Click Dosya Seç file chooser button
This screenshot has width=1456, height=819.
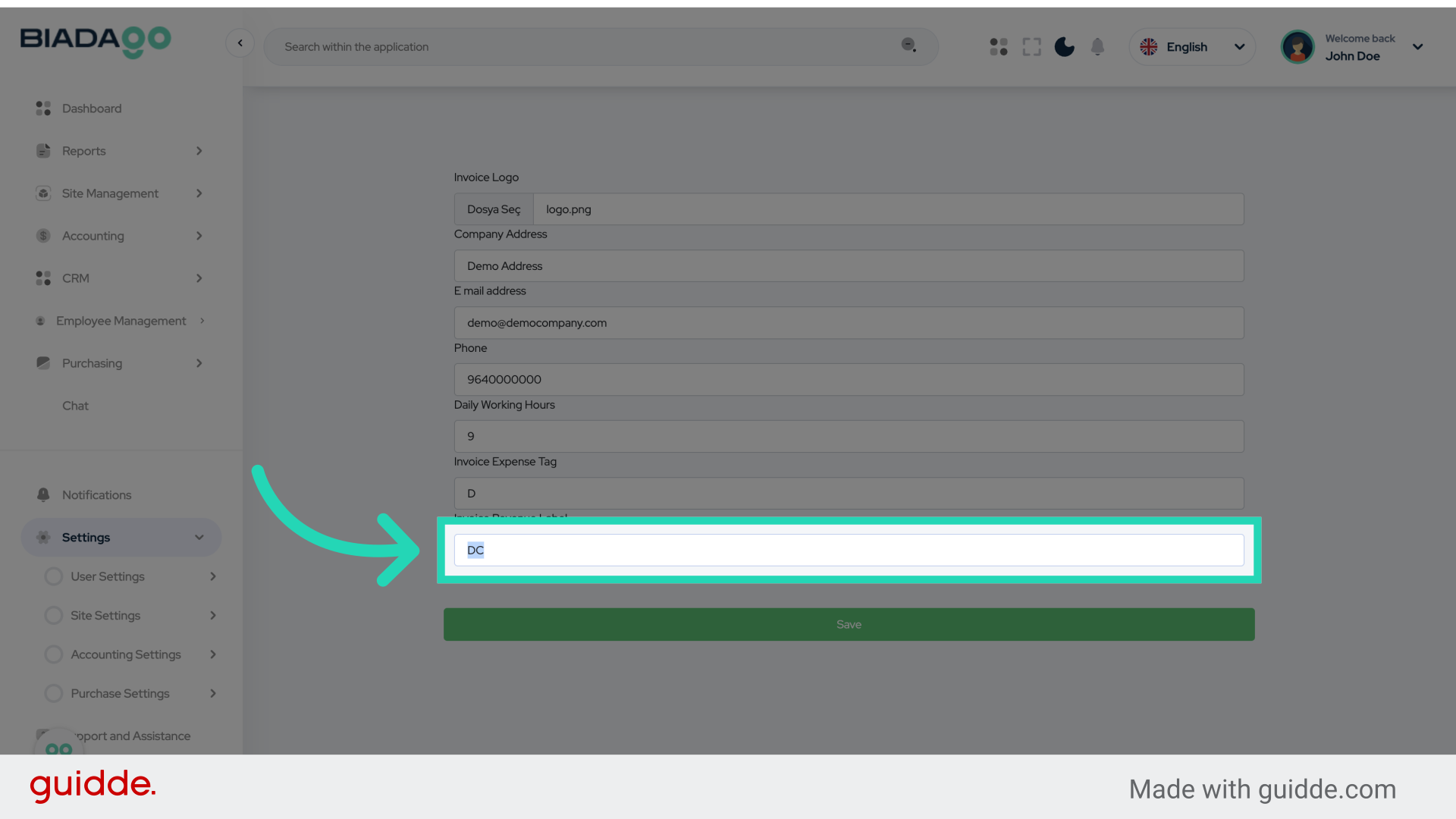click(494, 209)
